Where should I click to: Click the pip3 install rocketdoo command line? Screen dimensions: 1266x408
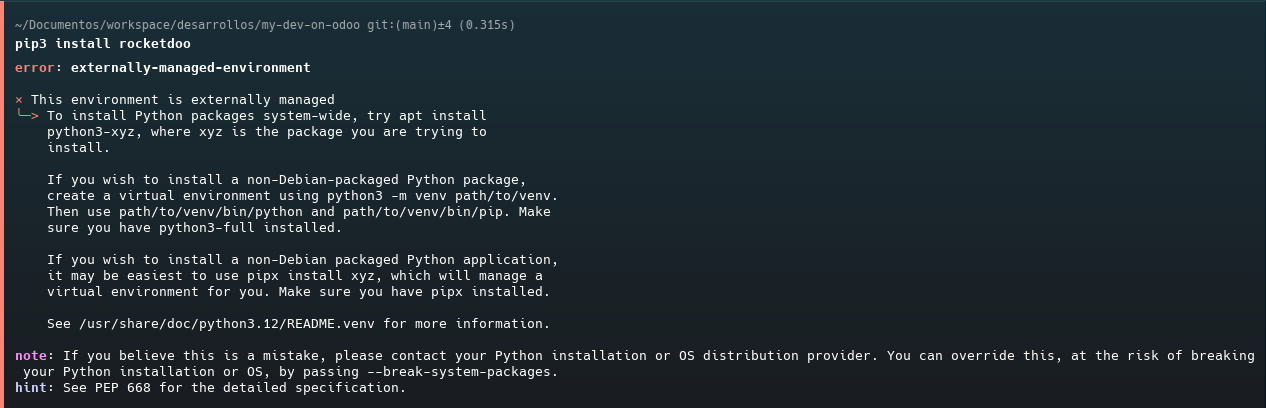point(103,44)
